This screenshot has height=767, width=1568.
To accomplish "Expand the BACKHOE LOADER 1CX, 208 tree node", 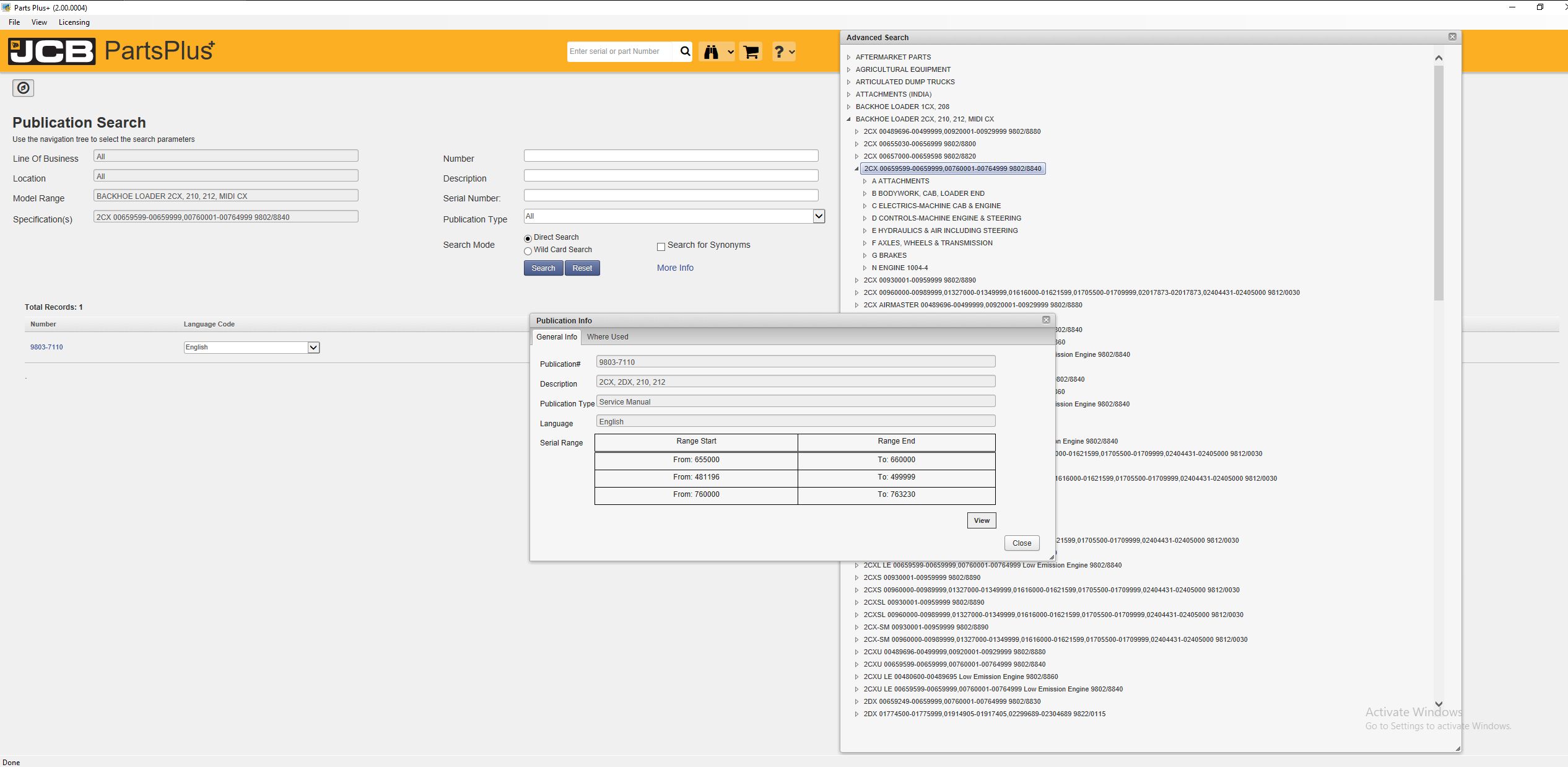I will (849, 107).
